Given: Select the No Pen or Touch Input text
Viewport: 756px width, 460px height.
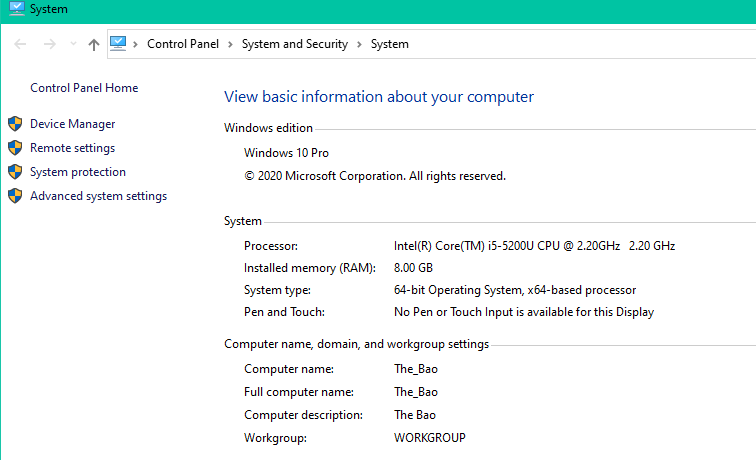Looking at the screenshot, I should [x=524, y=312].
